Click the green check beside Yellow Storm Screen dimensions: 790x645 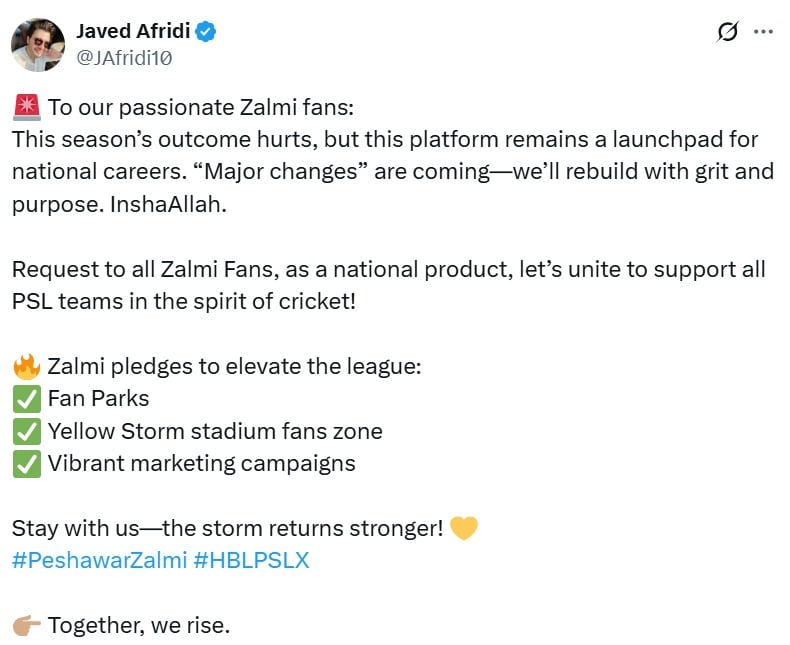pyautogui.click(x=27, y=432)
